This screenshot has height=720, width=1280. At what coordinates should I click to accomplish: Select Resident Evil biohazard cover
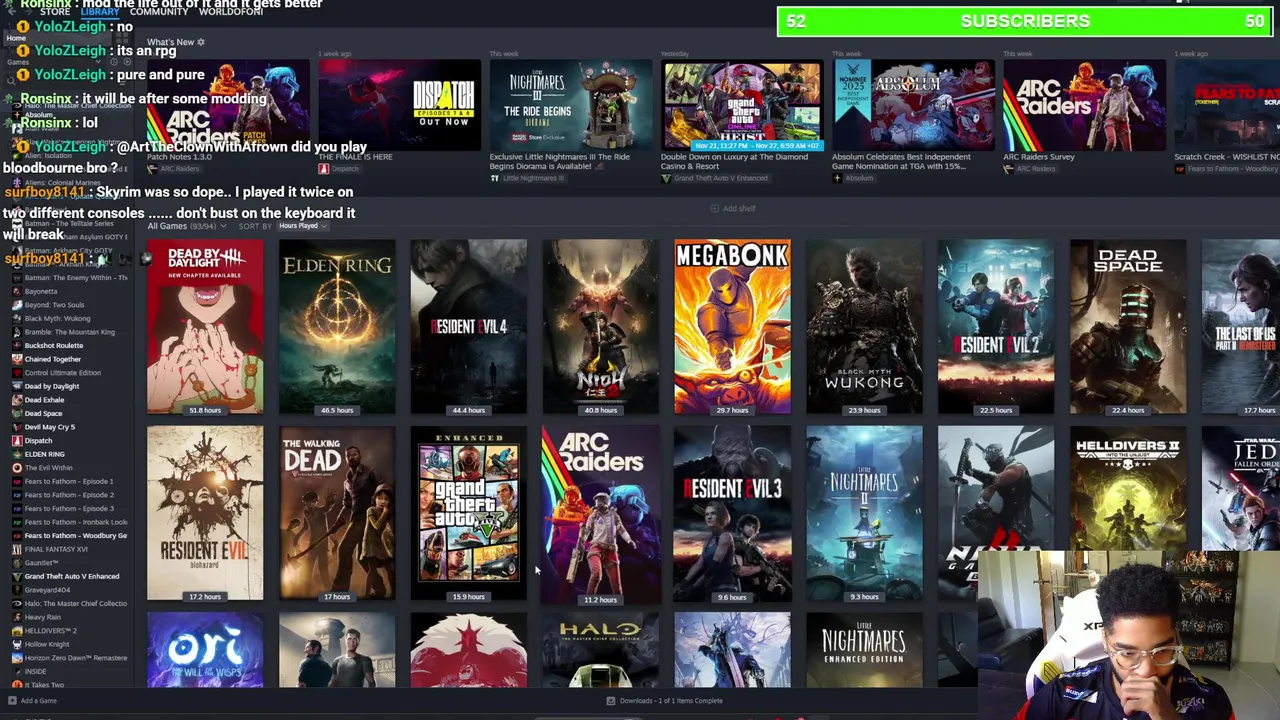click(205, 513)
